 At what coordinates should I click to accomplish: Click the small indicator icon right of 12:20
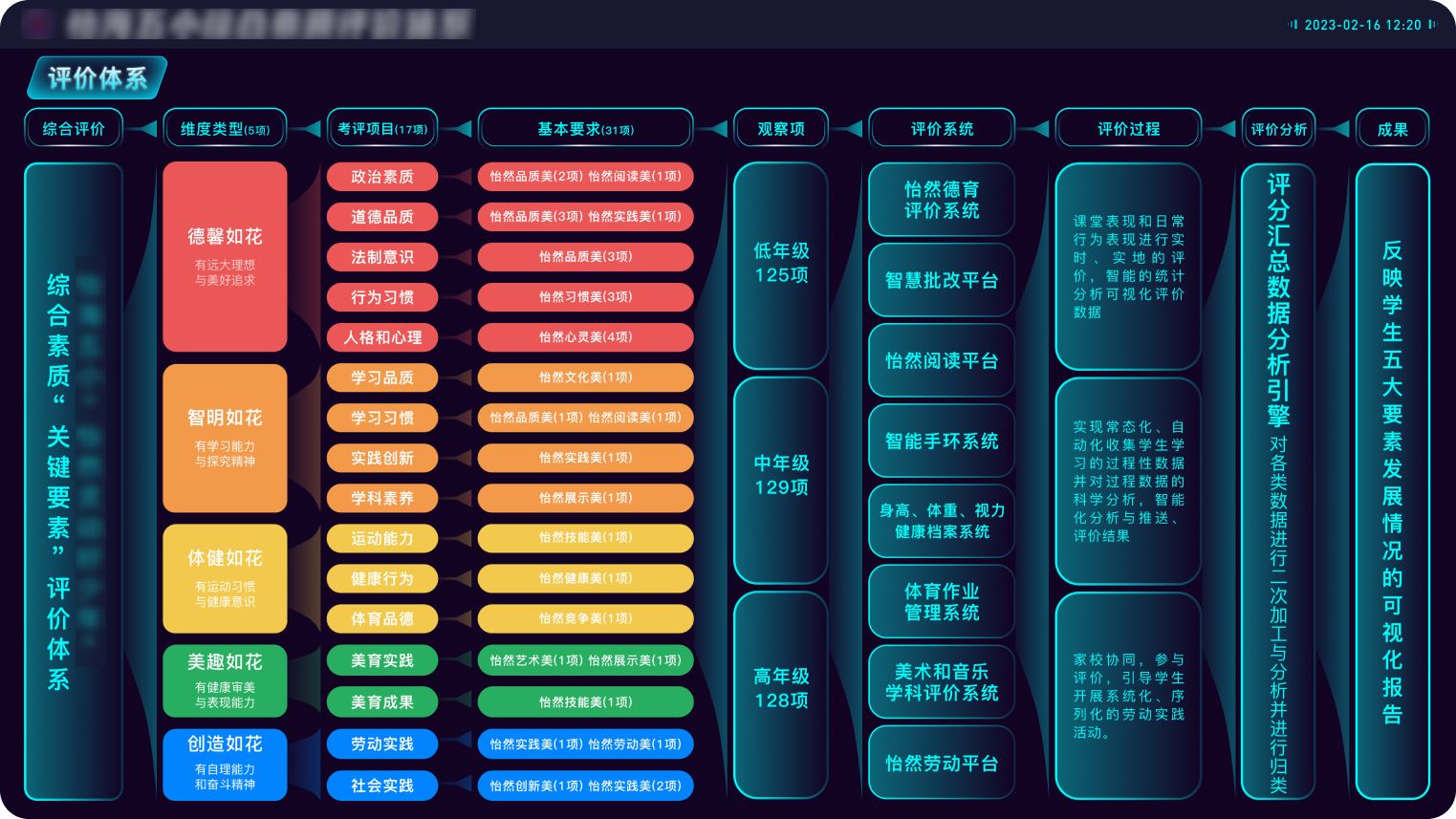(1433, 26)
